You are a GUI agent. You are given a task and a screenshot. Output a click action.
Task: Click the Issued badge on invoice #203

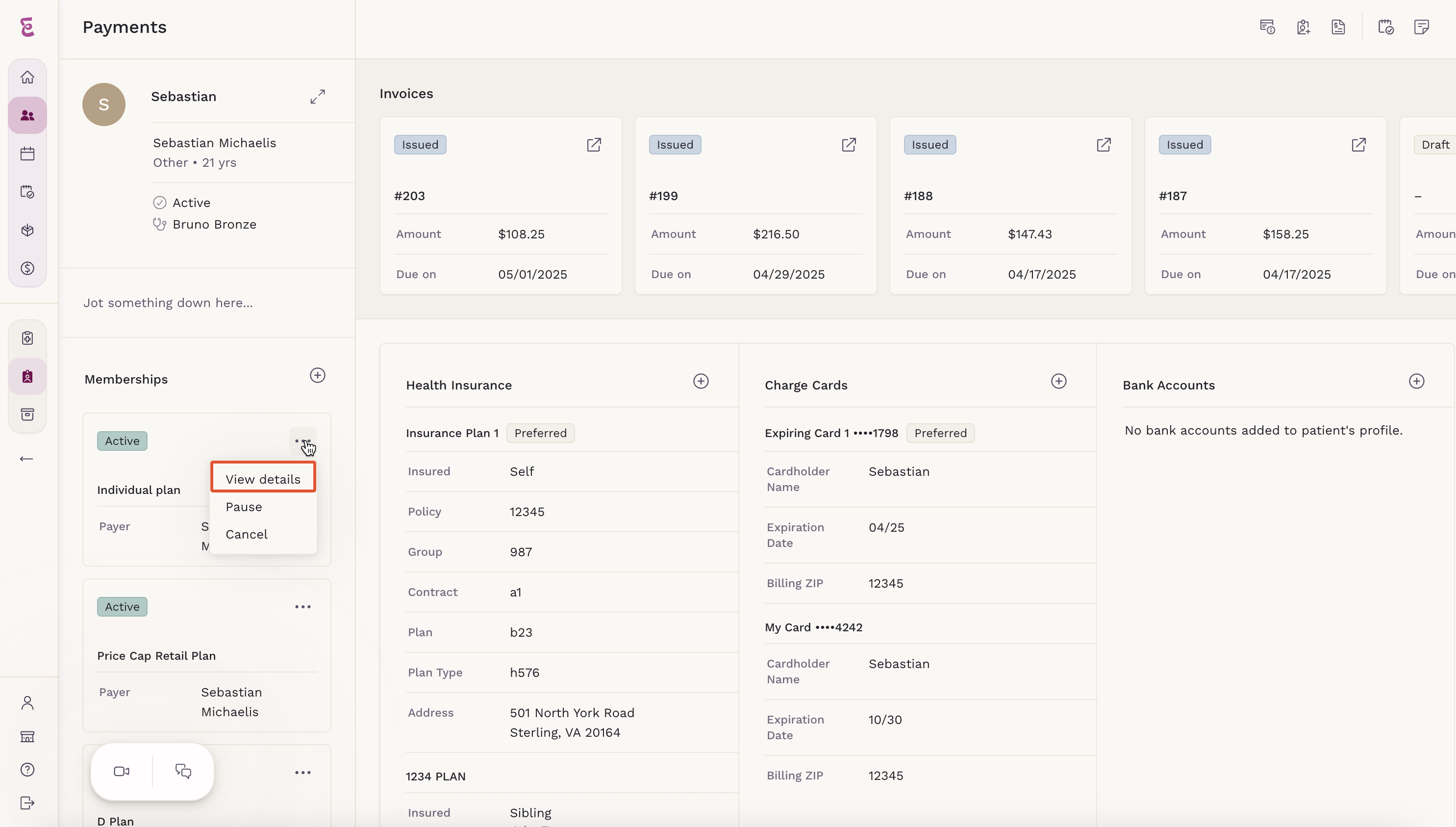point(420,145)
